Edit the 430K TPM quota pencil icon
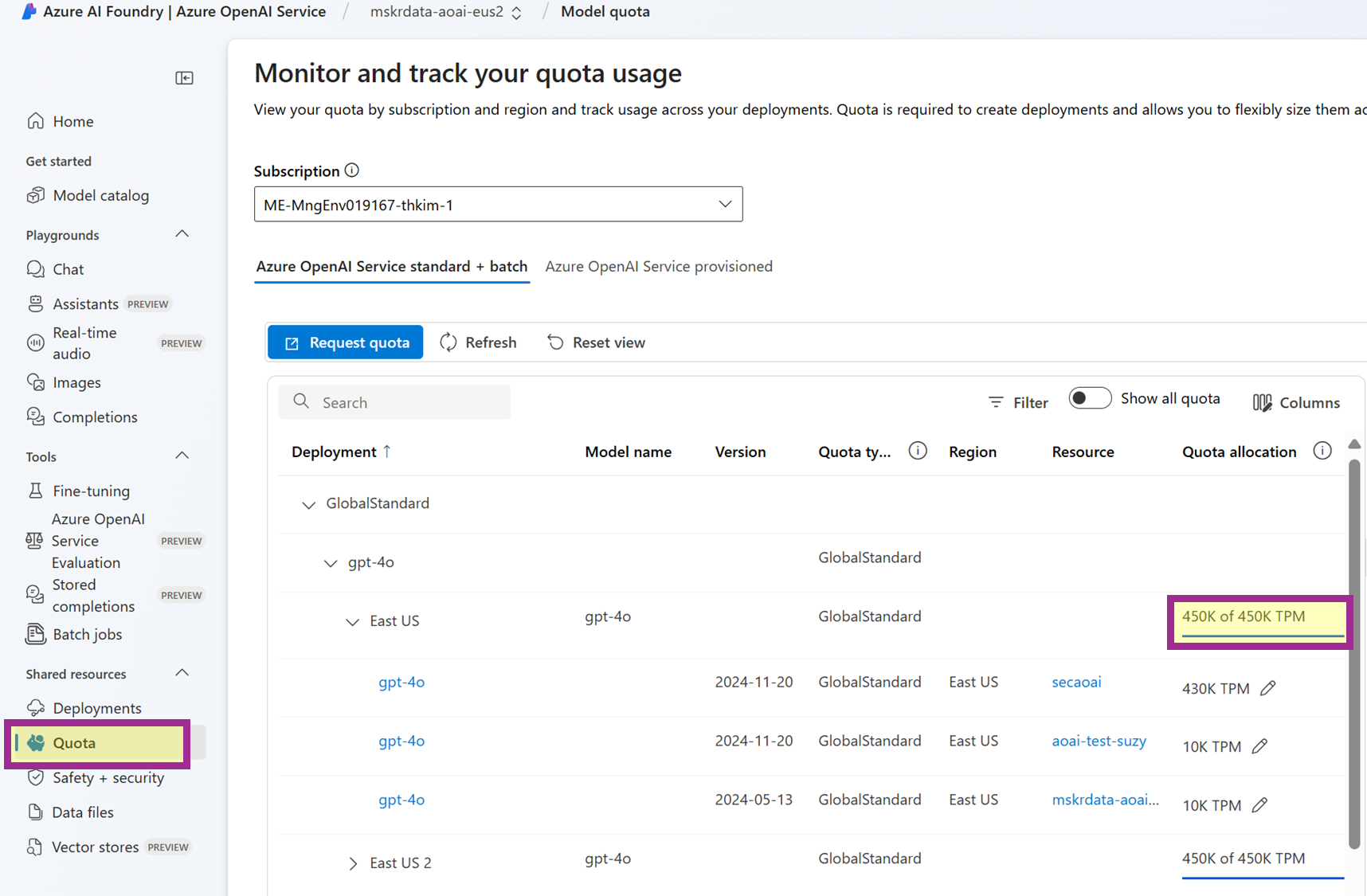This screenshot has height=896, width=1367. pyautogui.click(x=1267, y=688)
